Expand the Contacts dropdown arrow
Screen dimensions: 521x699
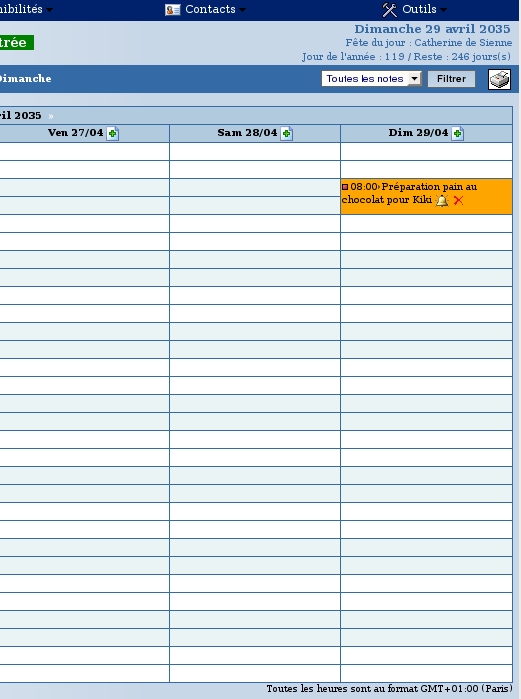click(242, 10)
